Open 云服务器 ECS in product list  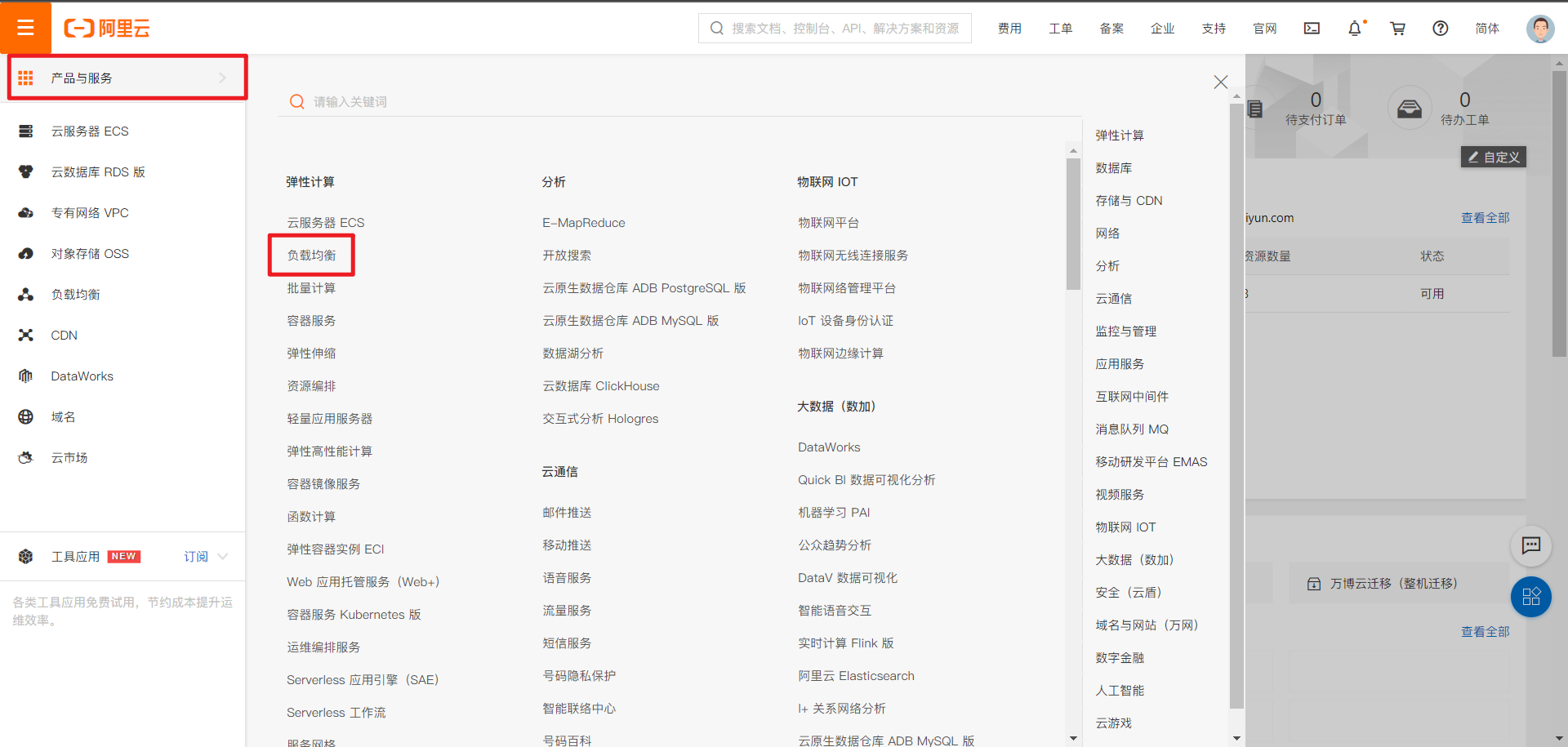pos(326,223)
